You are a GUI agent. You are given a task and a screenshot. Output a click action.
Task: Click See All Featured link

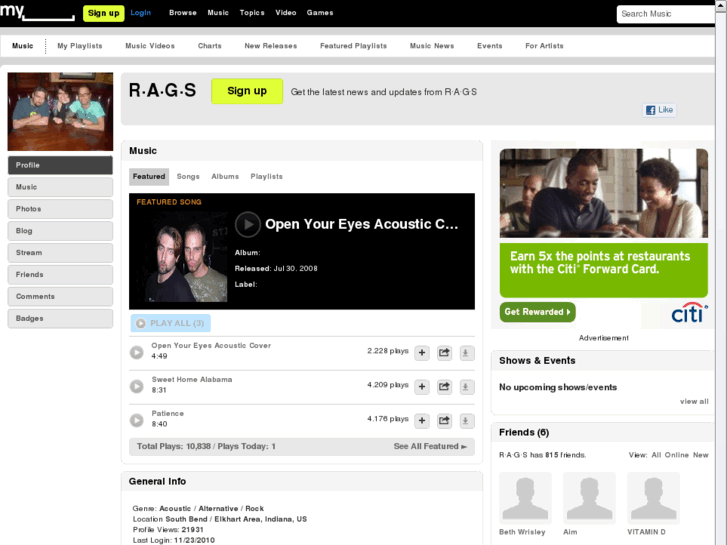pos(430,446)
